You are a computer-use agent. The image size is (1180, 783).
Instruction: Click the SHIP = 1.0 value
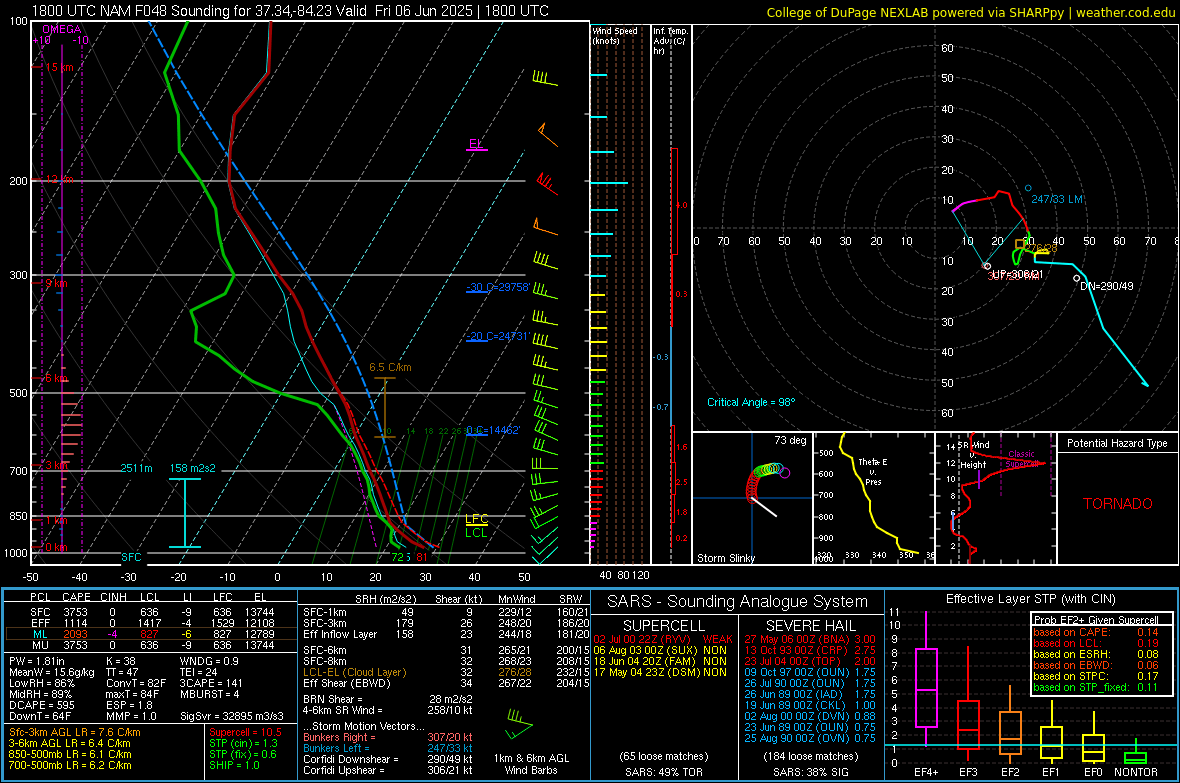pyautogui.click(x=234, y=765)
